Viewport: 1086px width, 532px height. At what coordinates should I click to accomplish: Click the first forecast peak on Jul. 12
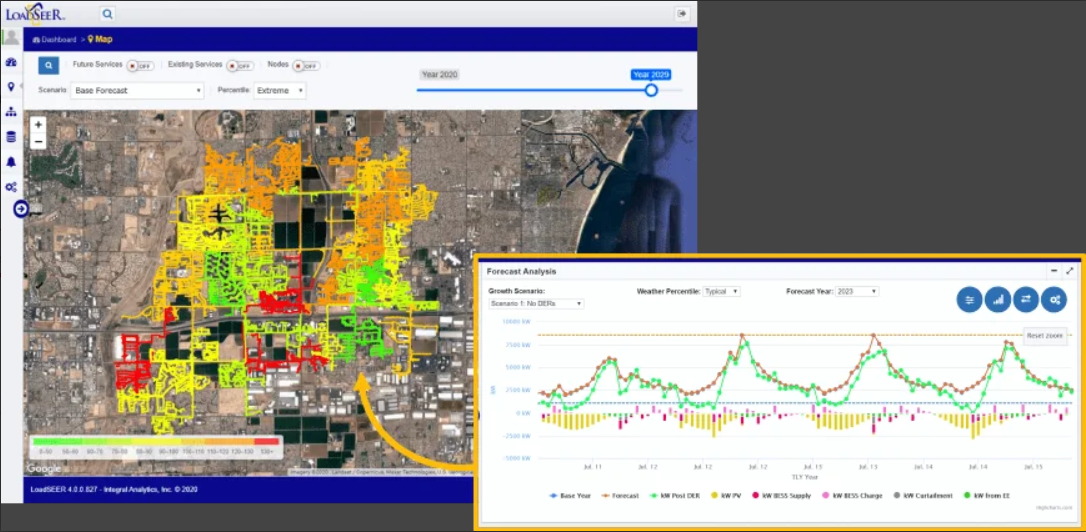(x=742, y=335)
